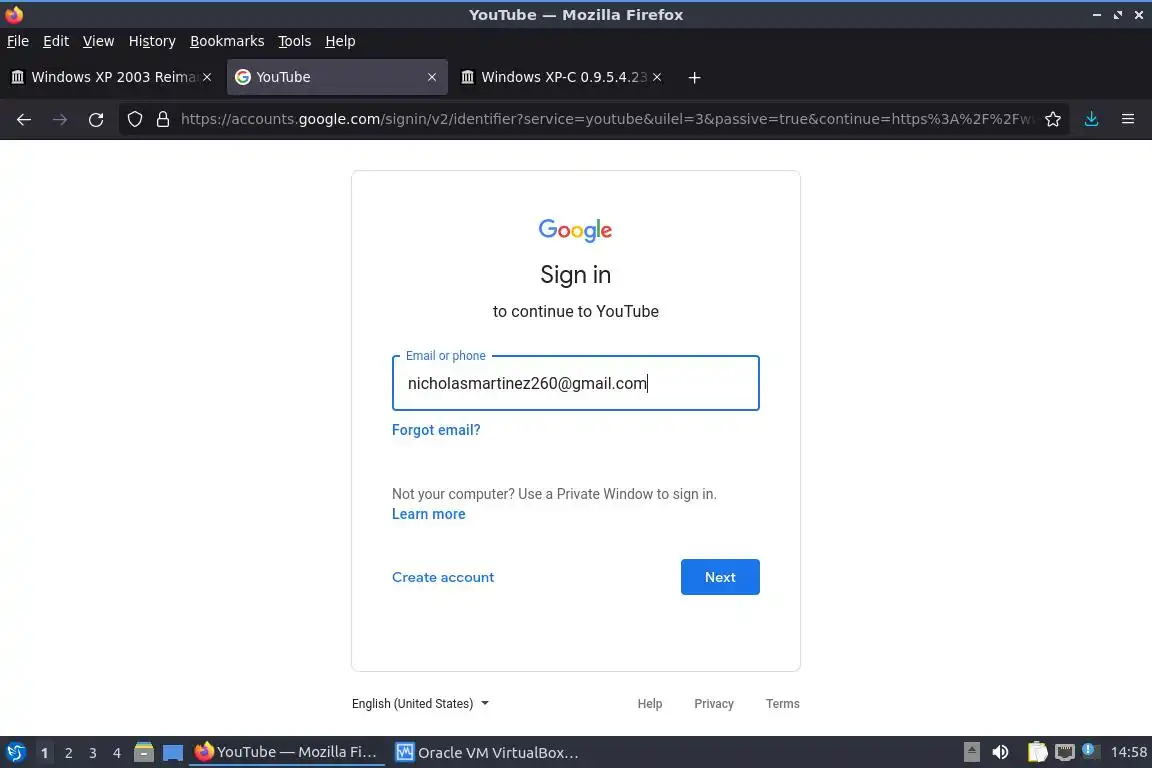Open the Help menu
This screenshot has height=768, width=1152.
pyautogui.click(x=340, y=41)
